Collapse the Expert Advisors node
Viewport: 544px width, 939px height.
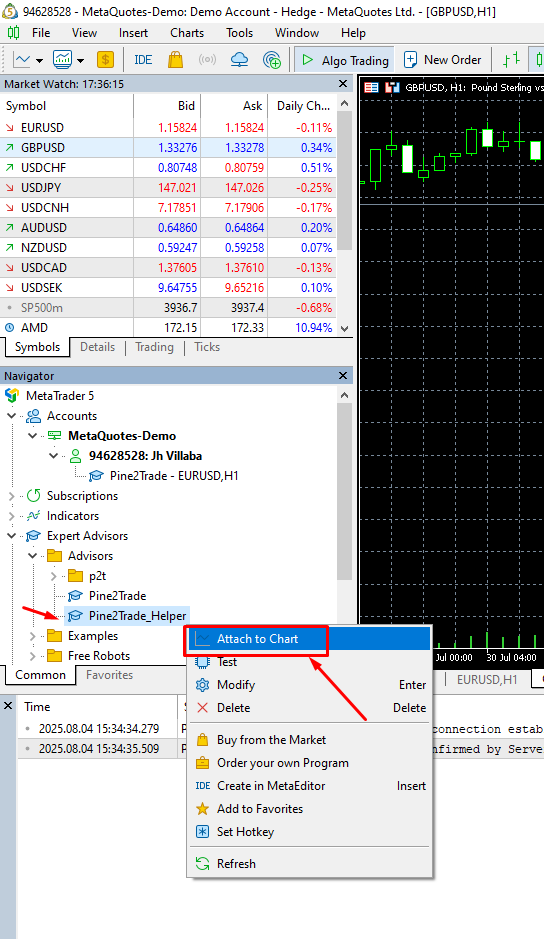coord(11,535)
